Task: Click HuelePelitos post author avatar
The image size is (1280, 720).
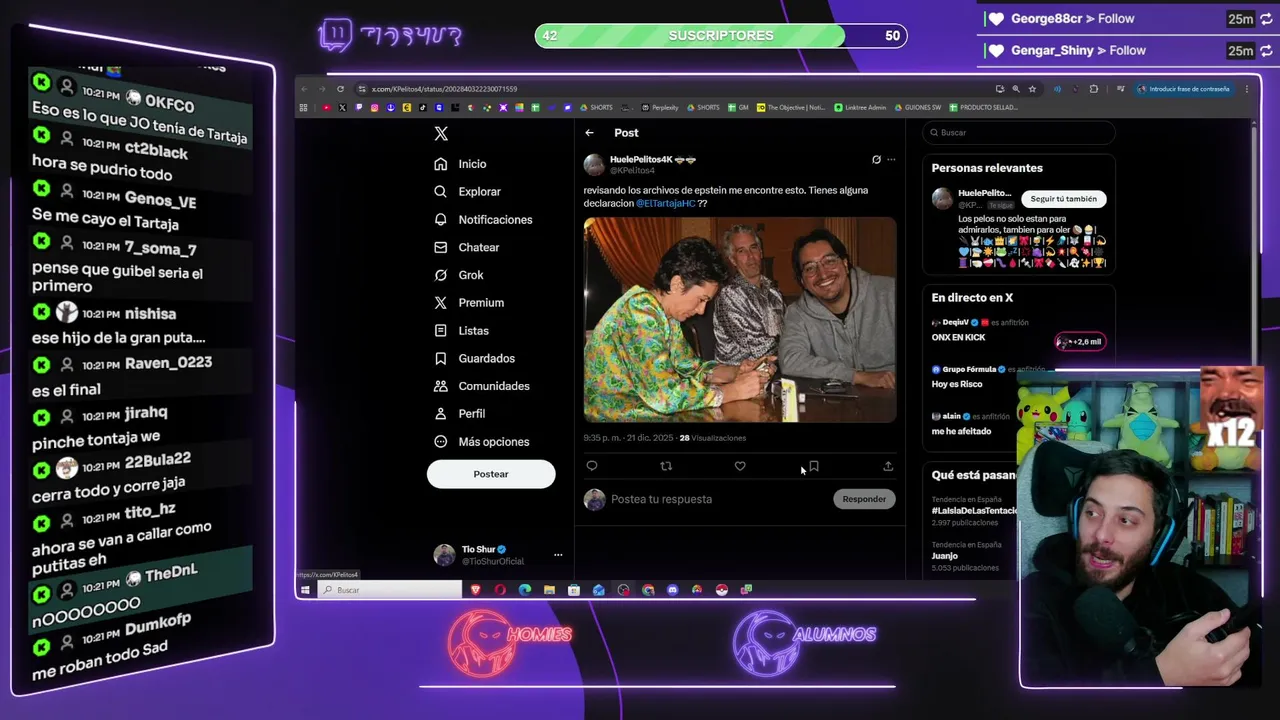Action: (594, 165)
